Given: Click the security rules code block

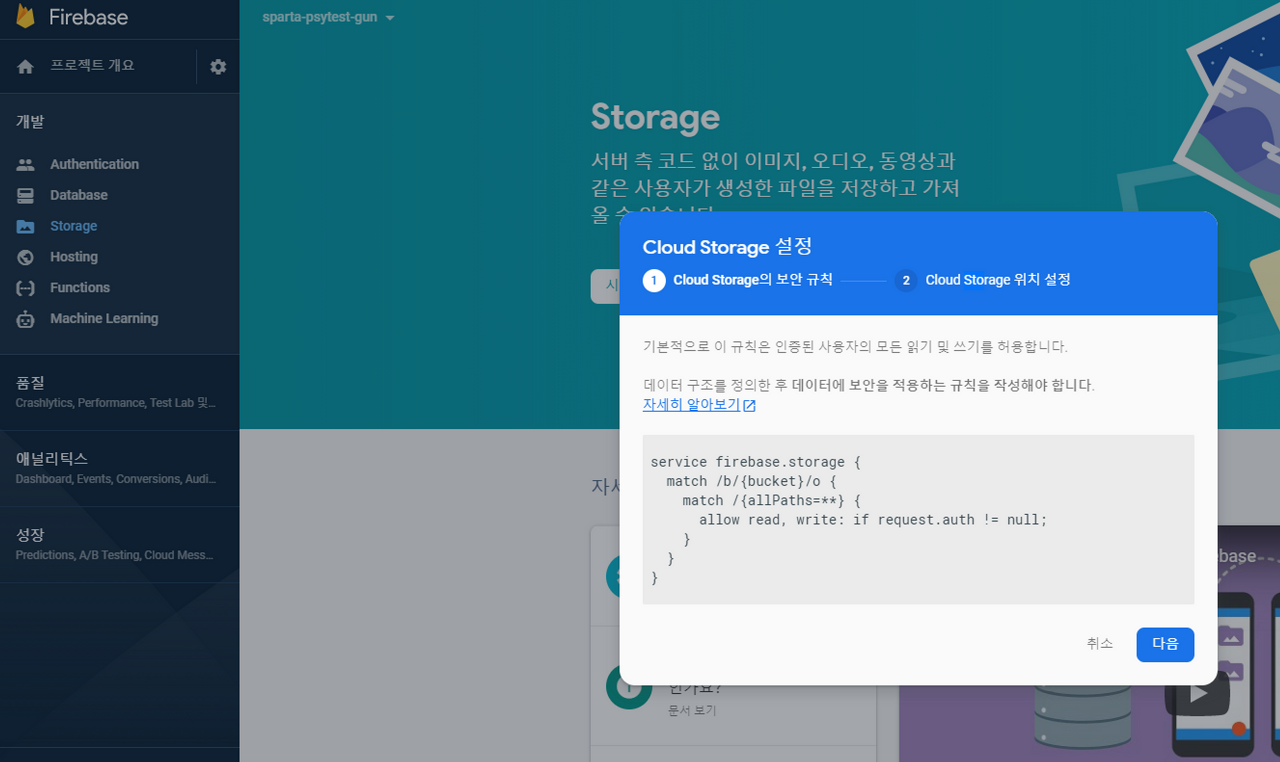Looking at the screenshot, I should click(918, 519).
